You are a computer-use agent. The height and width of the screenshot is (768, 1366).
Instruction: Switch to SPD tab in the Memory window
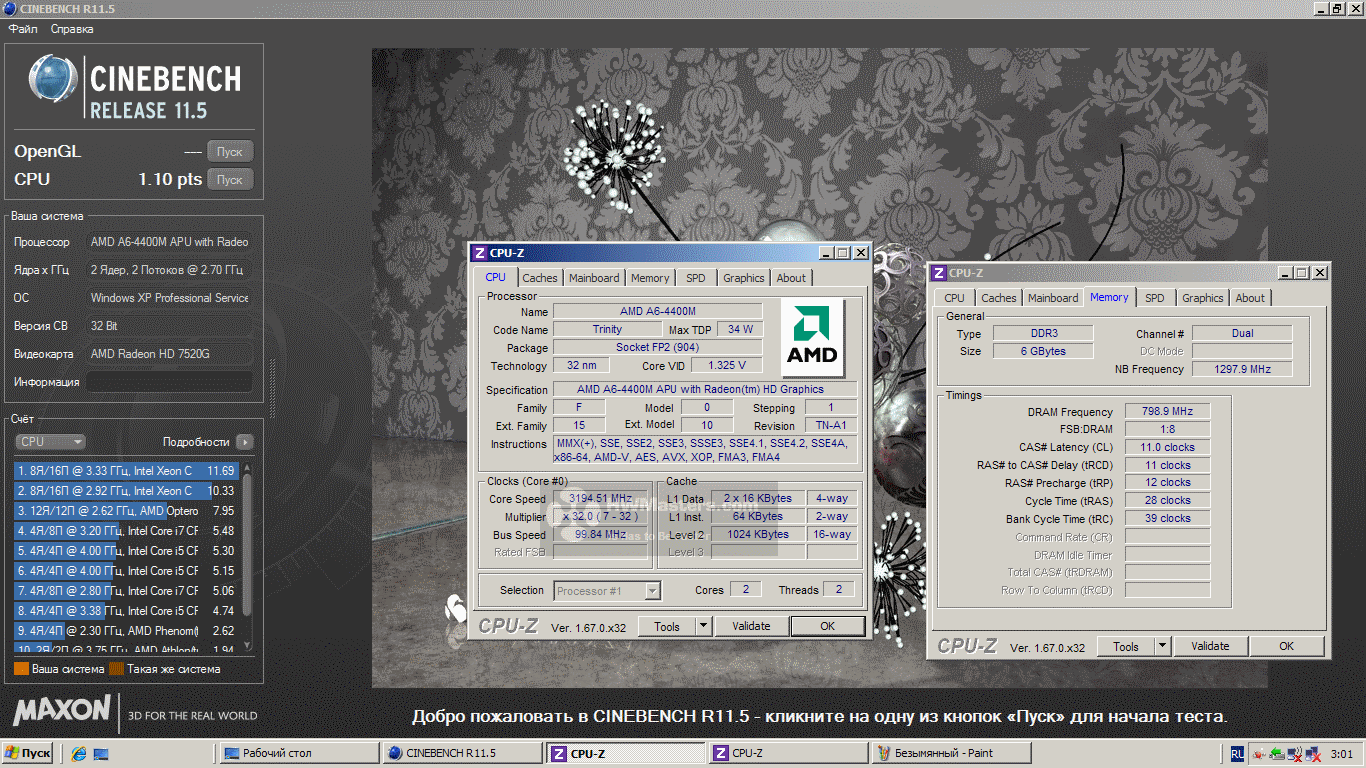coord(1154,298)
